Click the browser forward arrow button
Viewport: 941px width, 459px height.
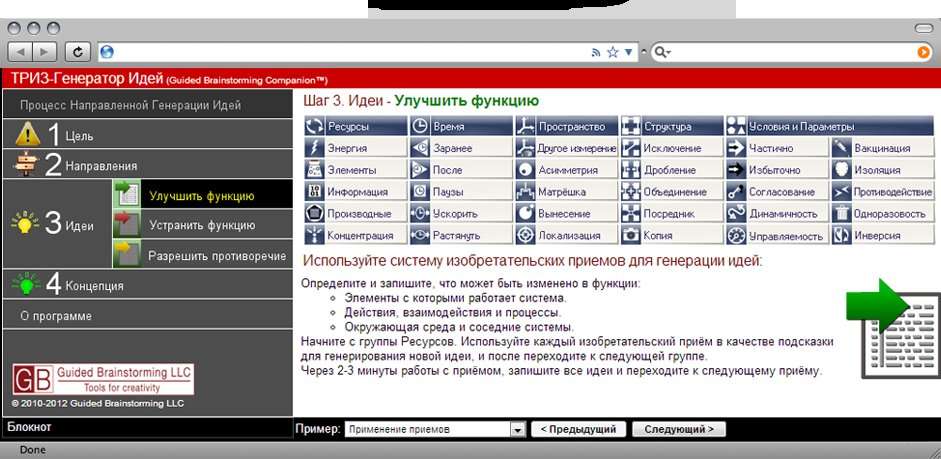pyautogui.click(x=44, y=52)
